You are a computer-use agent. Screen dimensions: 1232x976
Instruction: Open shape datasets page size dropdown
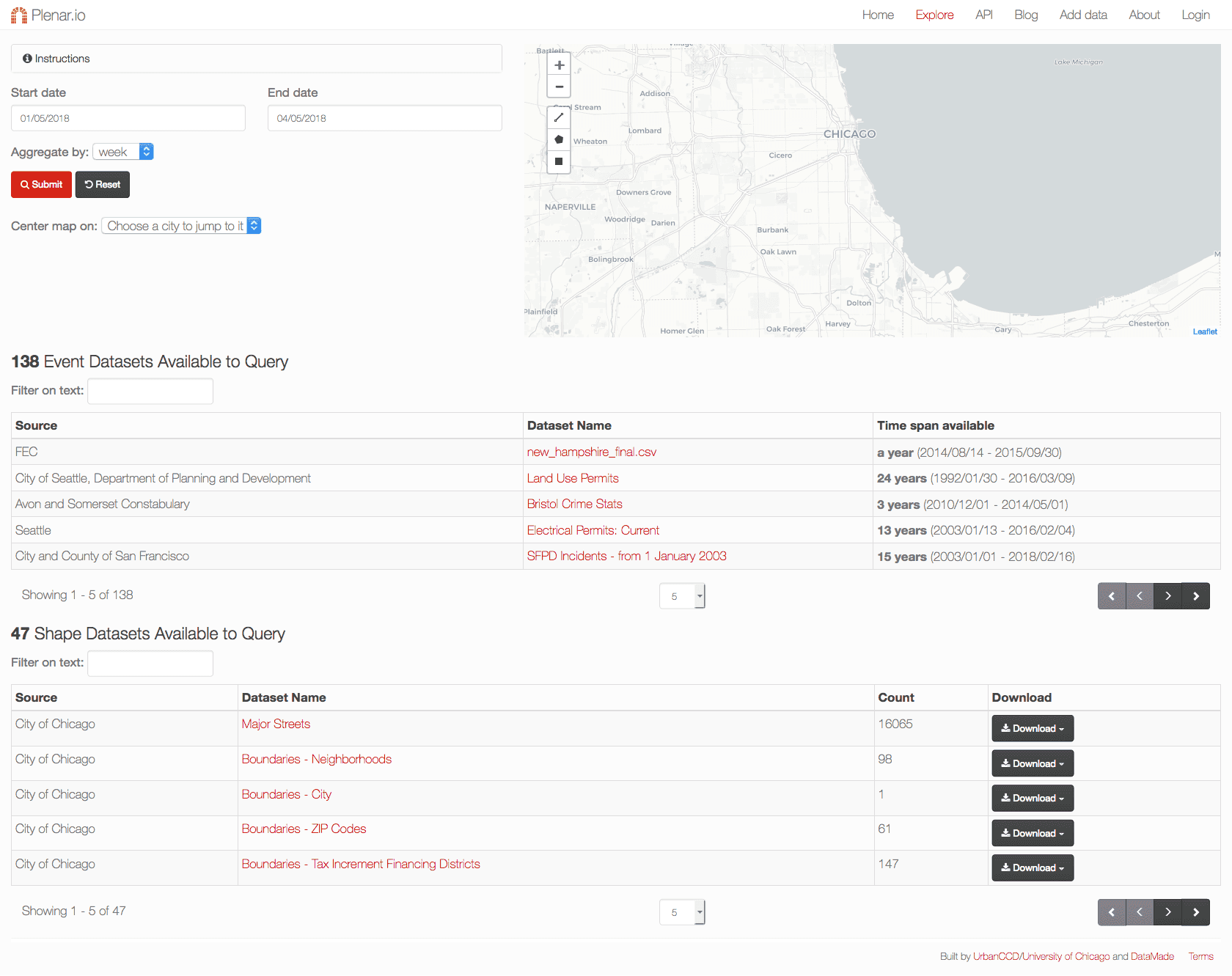(x=682, y=912)
